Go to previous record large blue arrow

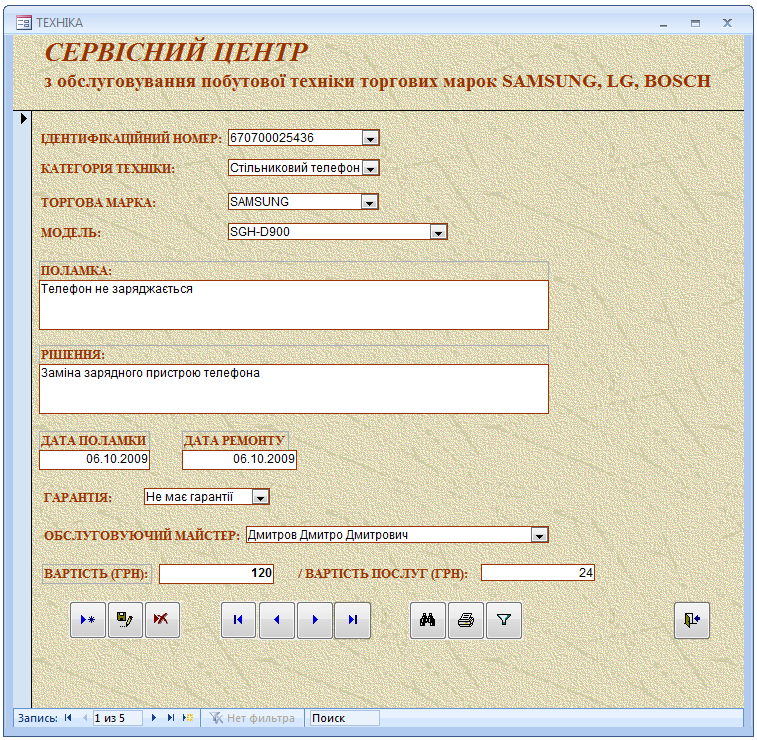point(277,620)
